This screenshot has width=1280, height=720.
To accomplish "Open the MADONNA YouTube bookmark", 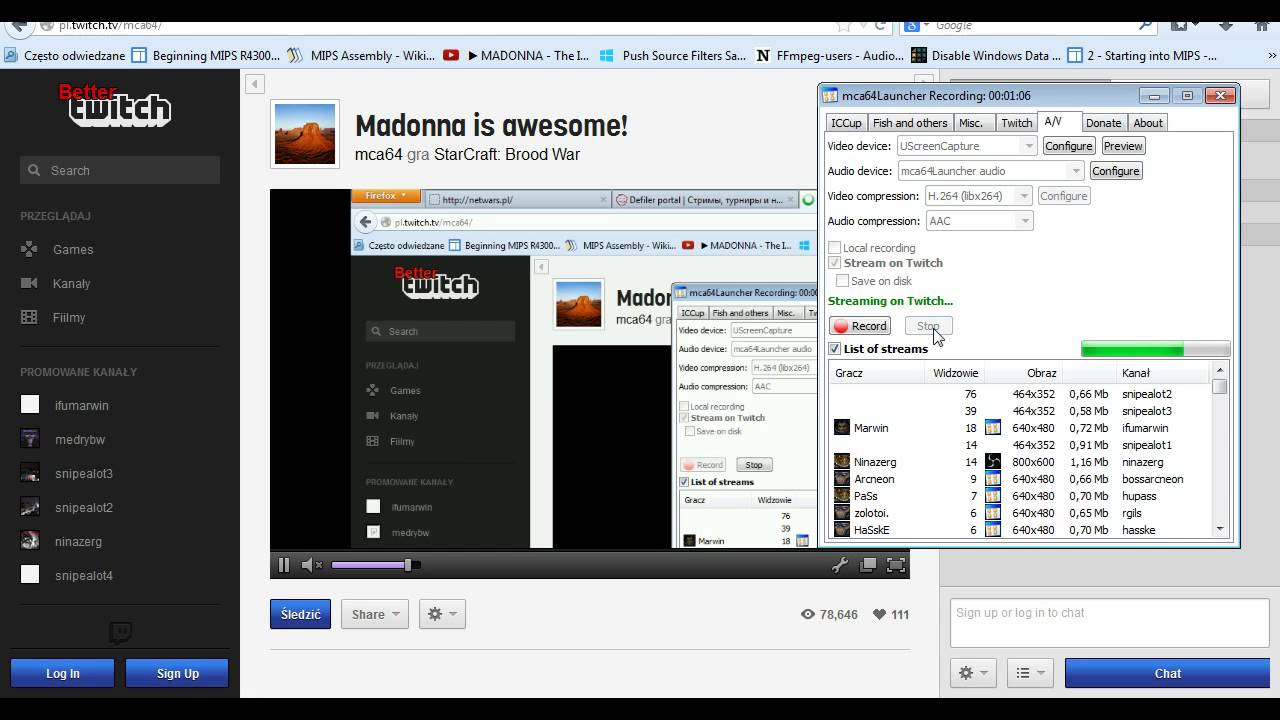I will pos(517,55).
